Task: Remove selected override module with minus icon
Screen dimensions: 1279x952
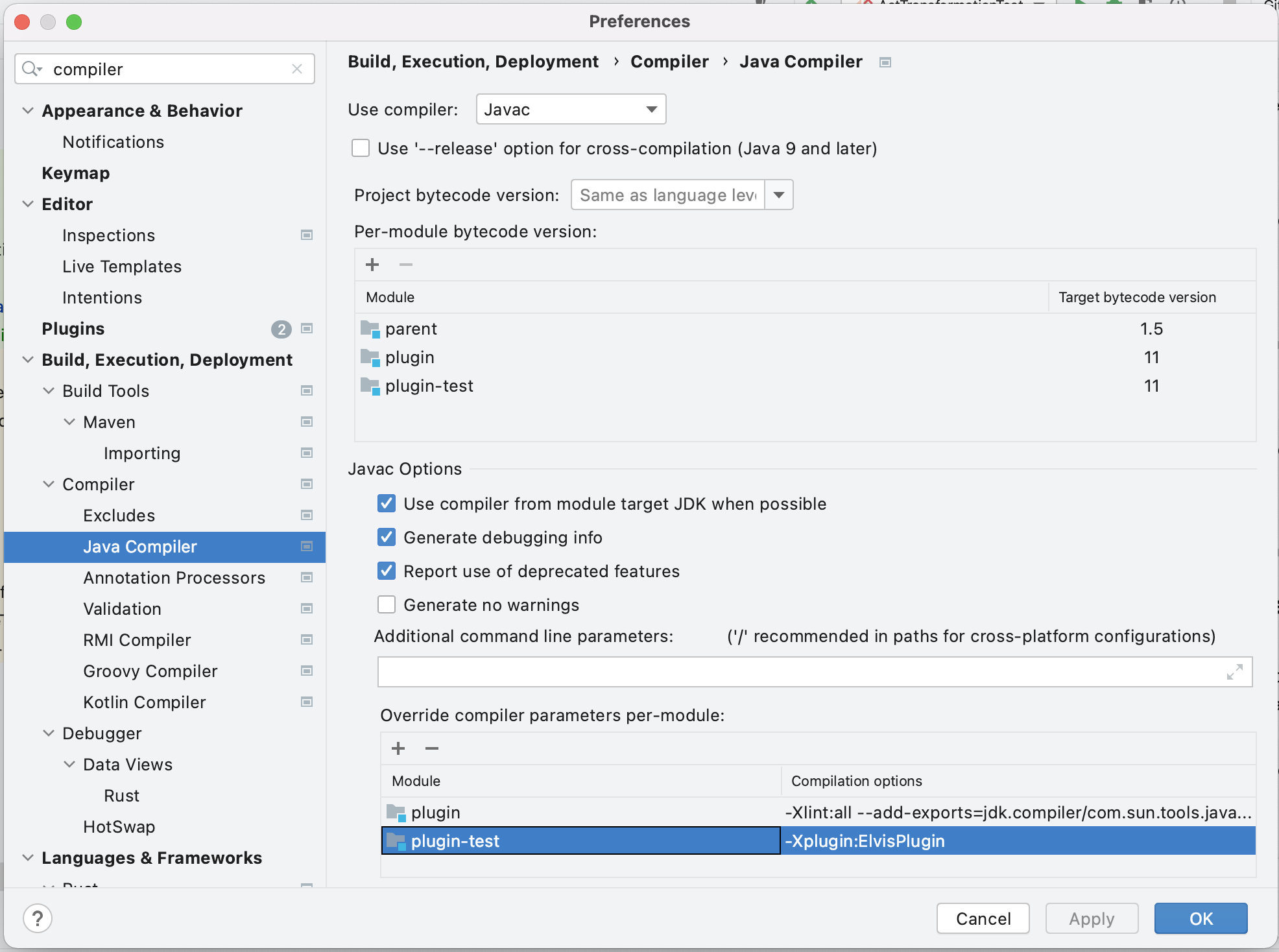Action: pyautogui.click(x=432, y=748)
